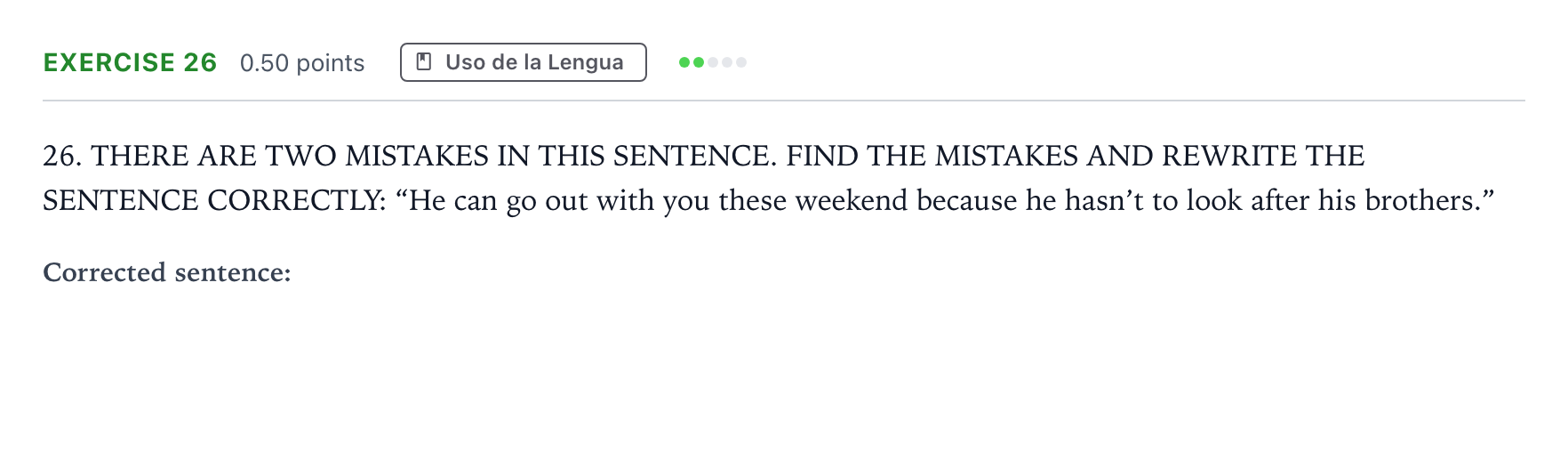Image resolution: width=1568 pixels, height=452 pixels.
Task: Open the Uso de la Lengua category tag
Action: 523,62
